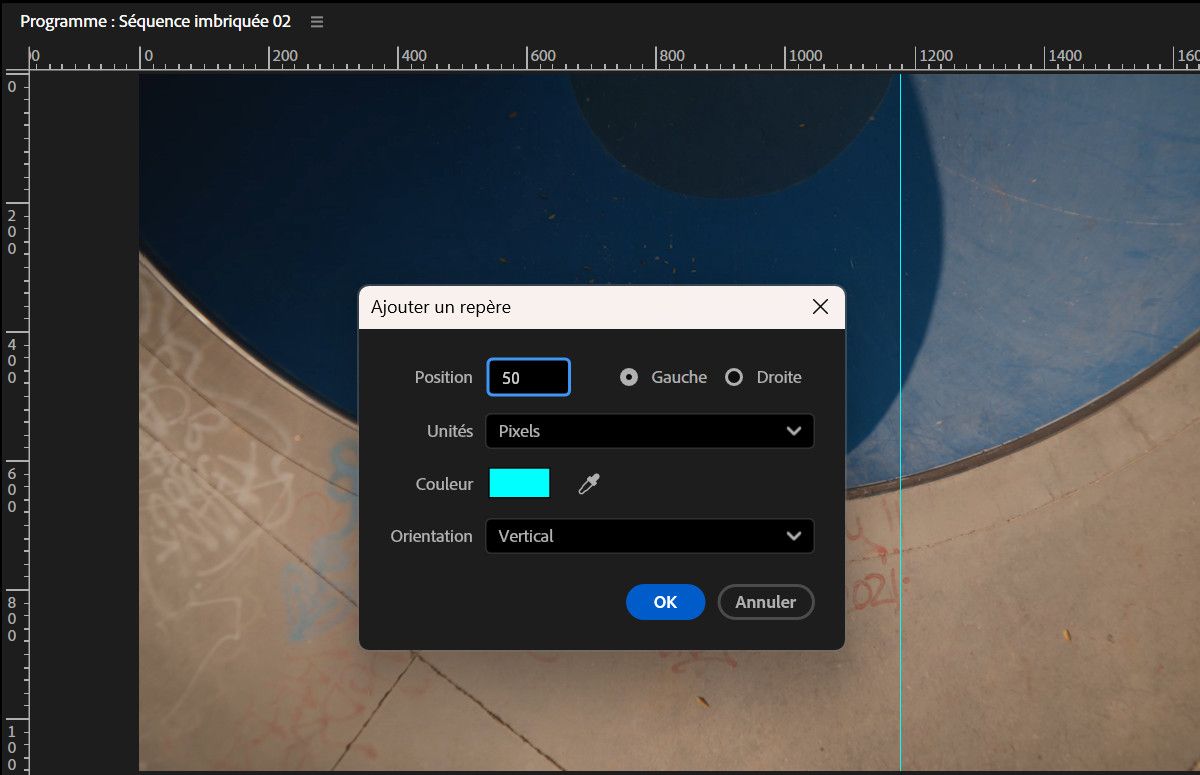Pick guide color with the eyedropper
Image resolution: width=1200 pixels, height=775 pixels.
tap(590, 484)
